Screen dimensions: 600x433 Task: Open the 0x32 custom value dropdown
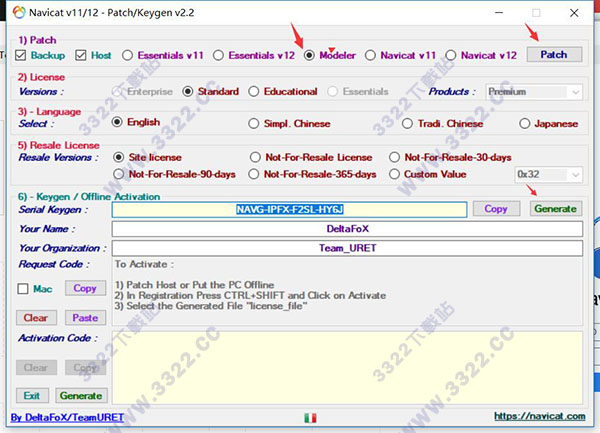548,174
